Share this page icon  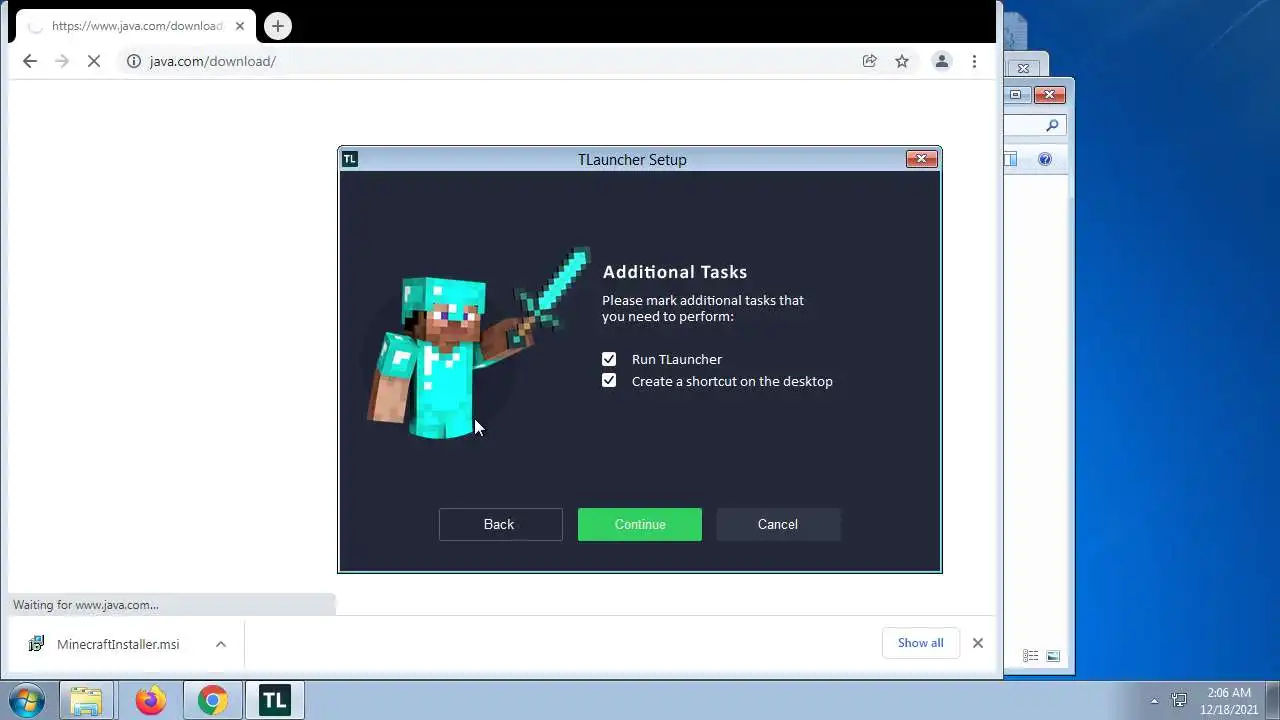tap(870, 61)
